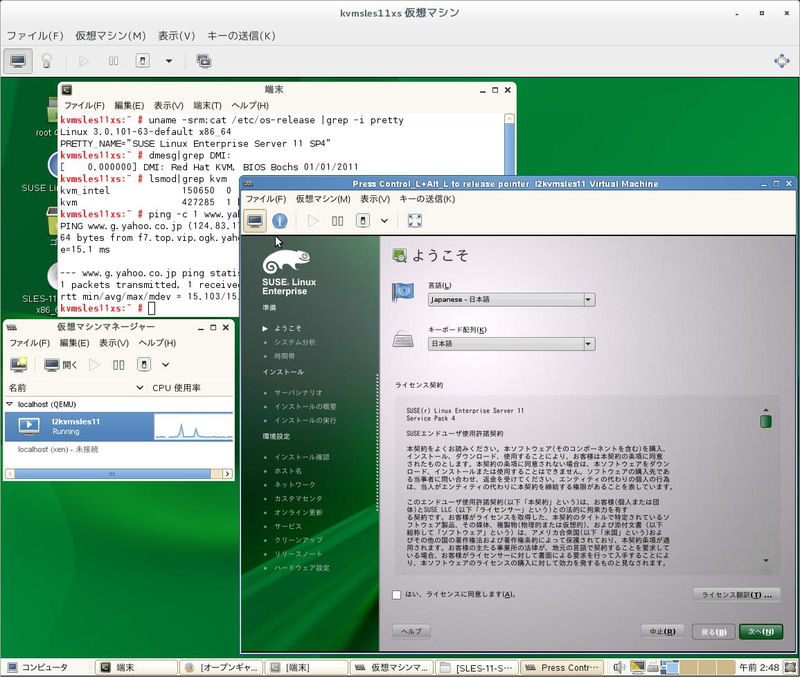Switch l2kvmsles11 console to fullscreen
Viewport: 800px width, 677px height.
pyautogui.click(x=415, y=221)
